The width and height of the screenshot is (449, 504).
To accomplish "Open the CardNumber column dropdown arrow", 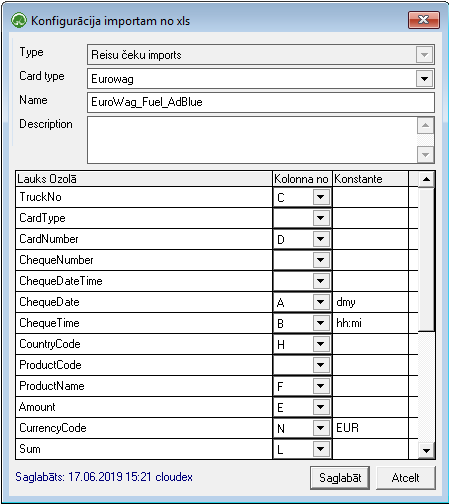I will 321,239.
